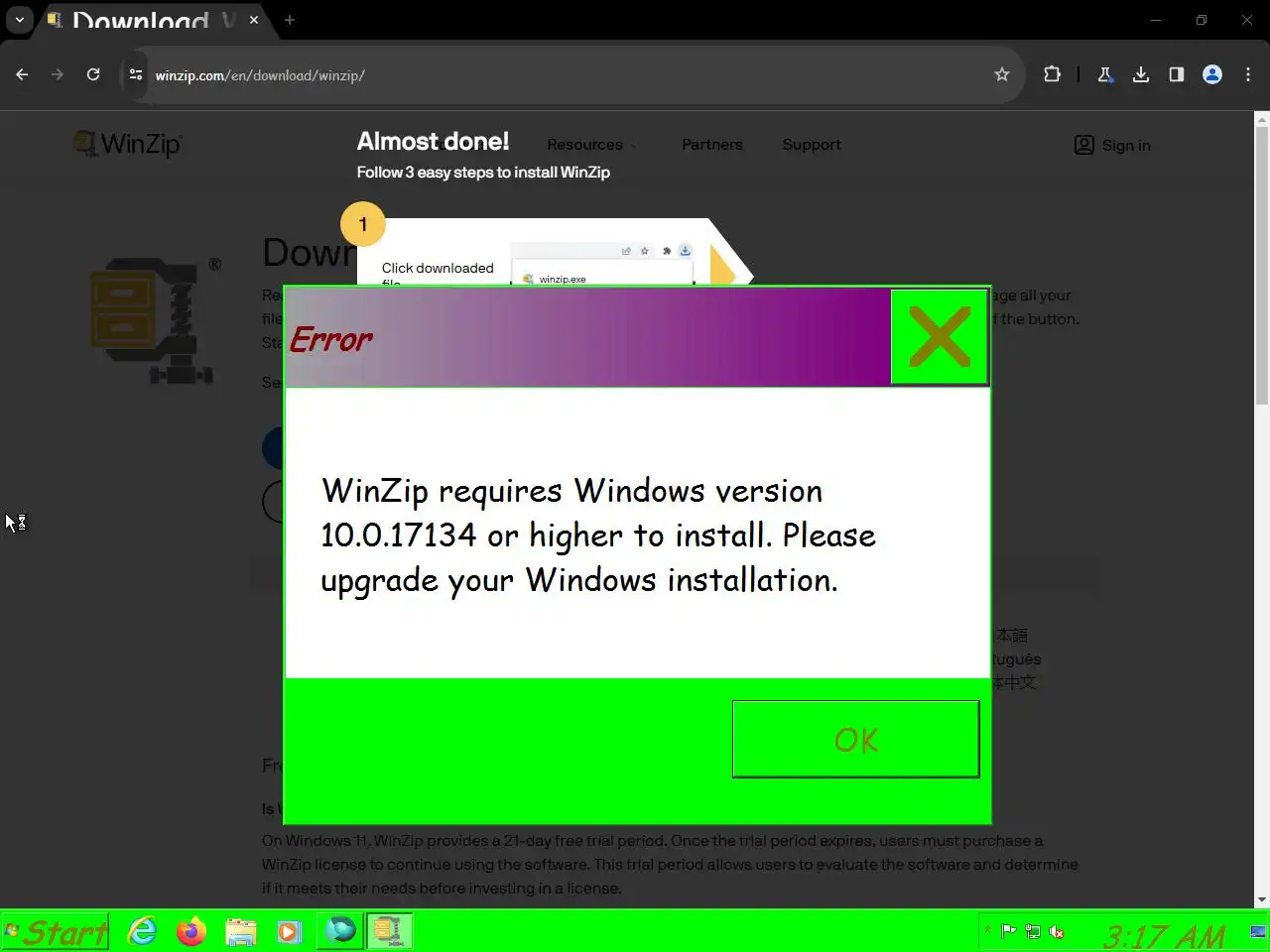Open the Chrome three-dot menu
This screenshot has width=1270, height=952.
[1248, 74]
